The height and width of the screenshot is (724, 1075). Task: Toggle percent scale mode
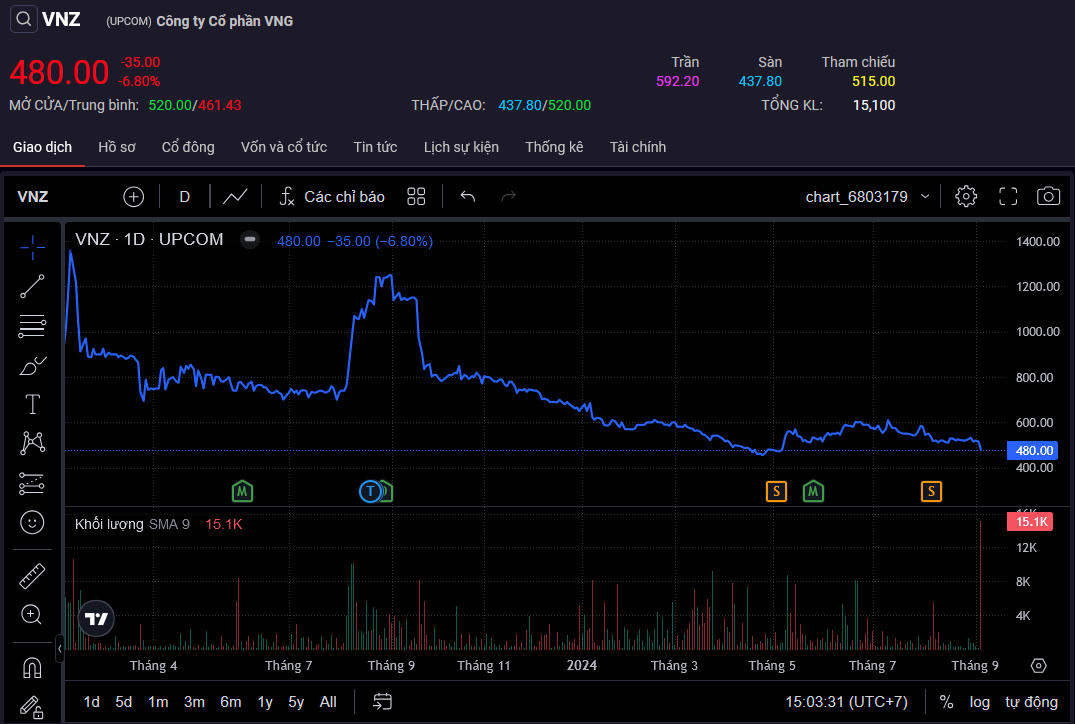(946, 702)
